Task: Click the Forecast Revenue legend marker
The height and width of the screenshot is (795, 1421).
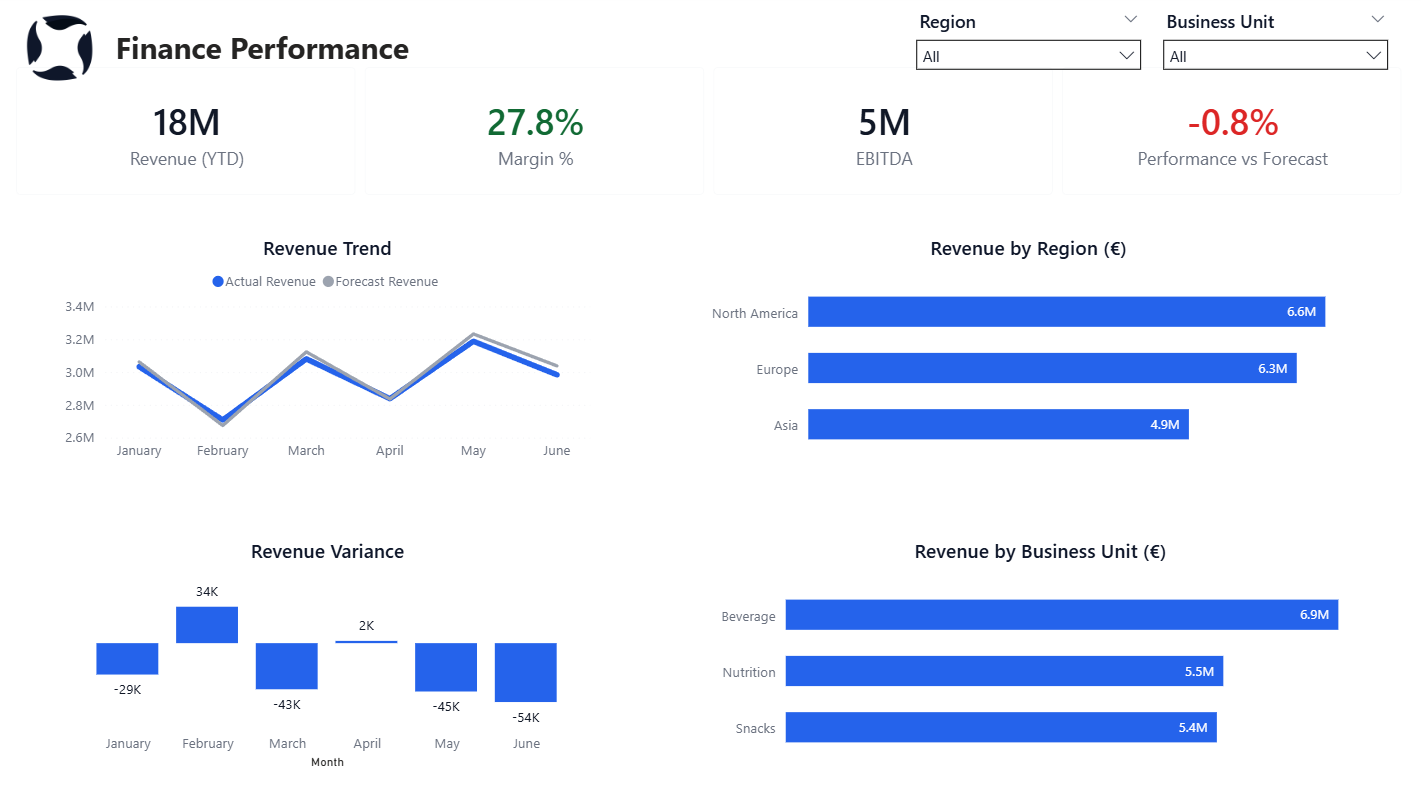Action: click(328, 282)
